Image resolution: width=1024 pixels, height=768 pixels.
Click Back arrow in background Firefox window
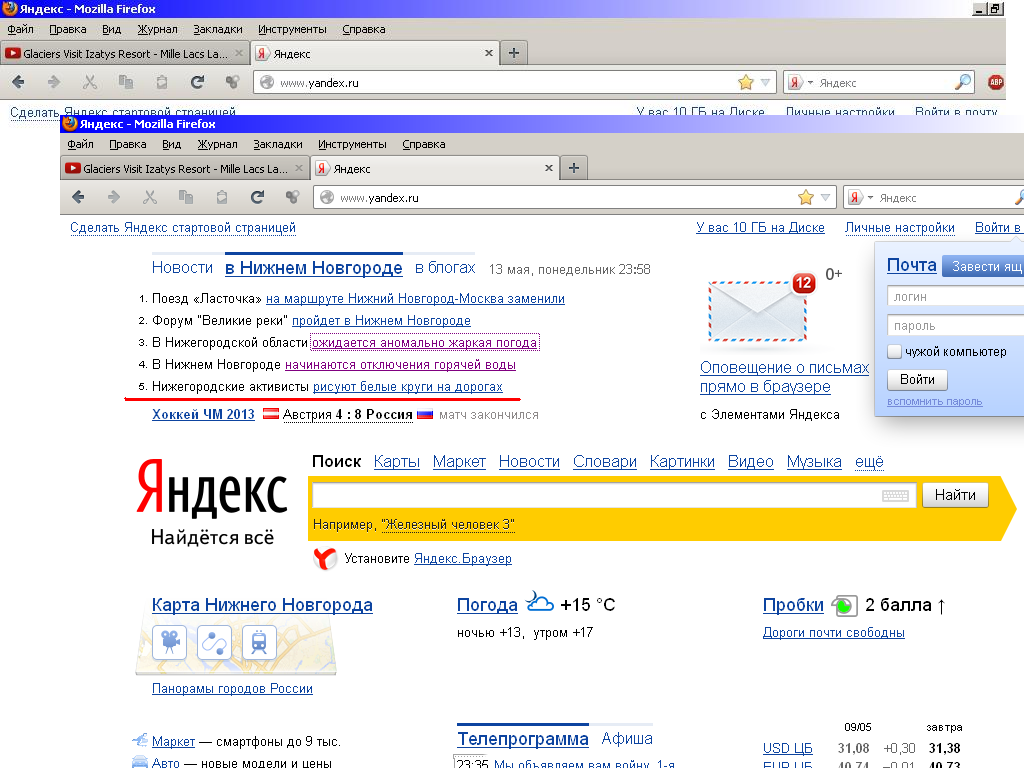pyautogui.click(x=18, y=82)
